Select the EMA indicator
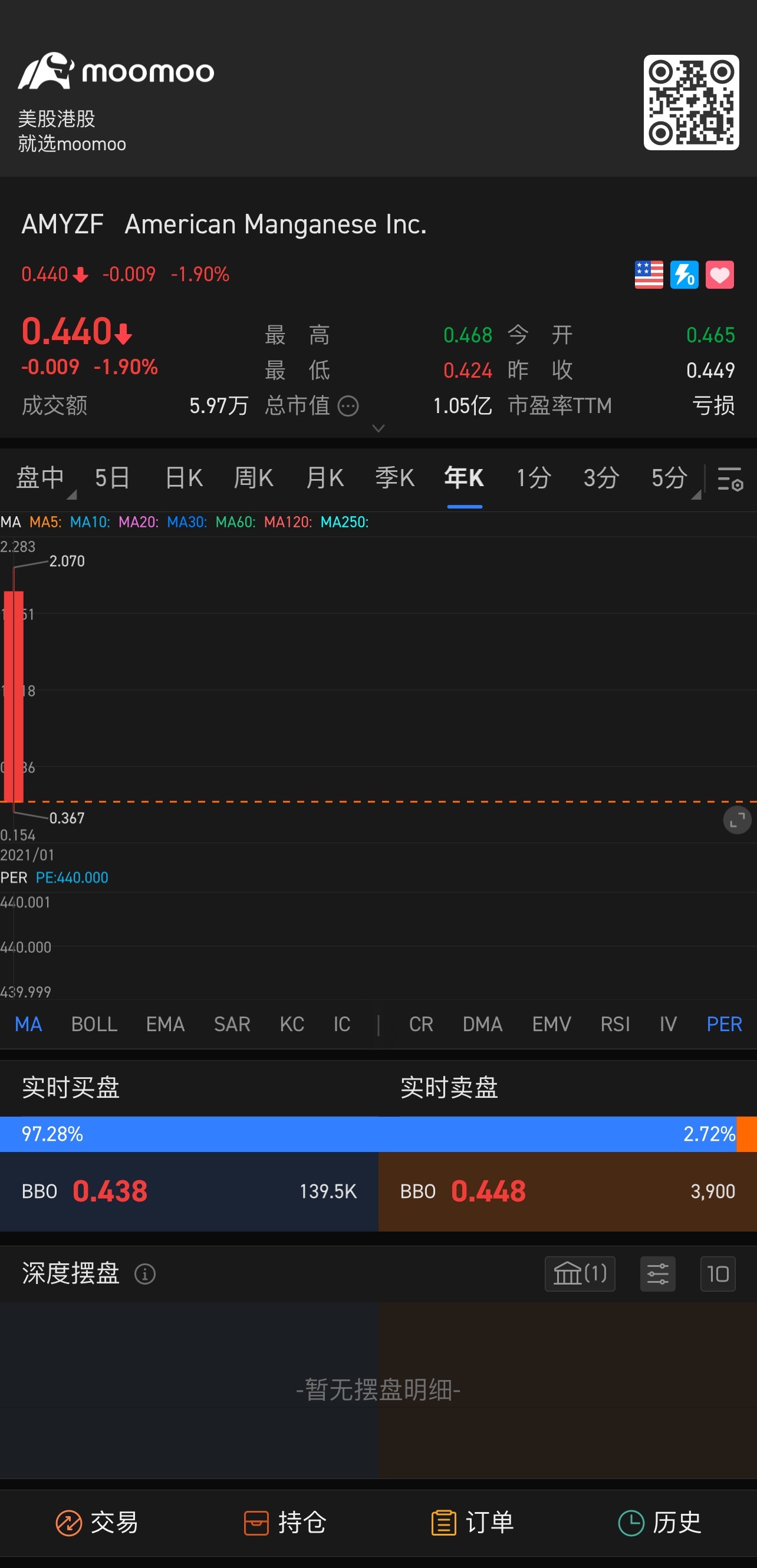This screenshot has width=757, height=1568. [x=165, y=1025]
